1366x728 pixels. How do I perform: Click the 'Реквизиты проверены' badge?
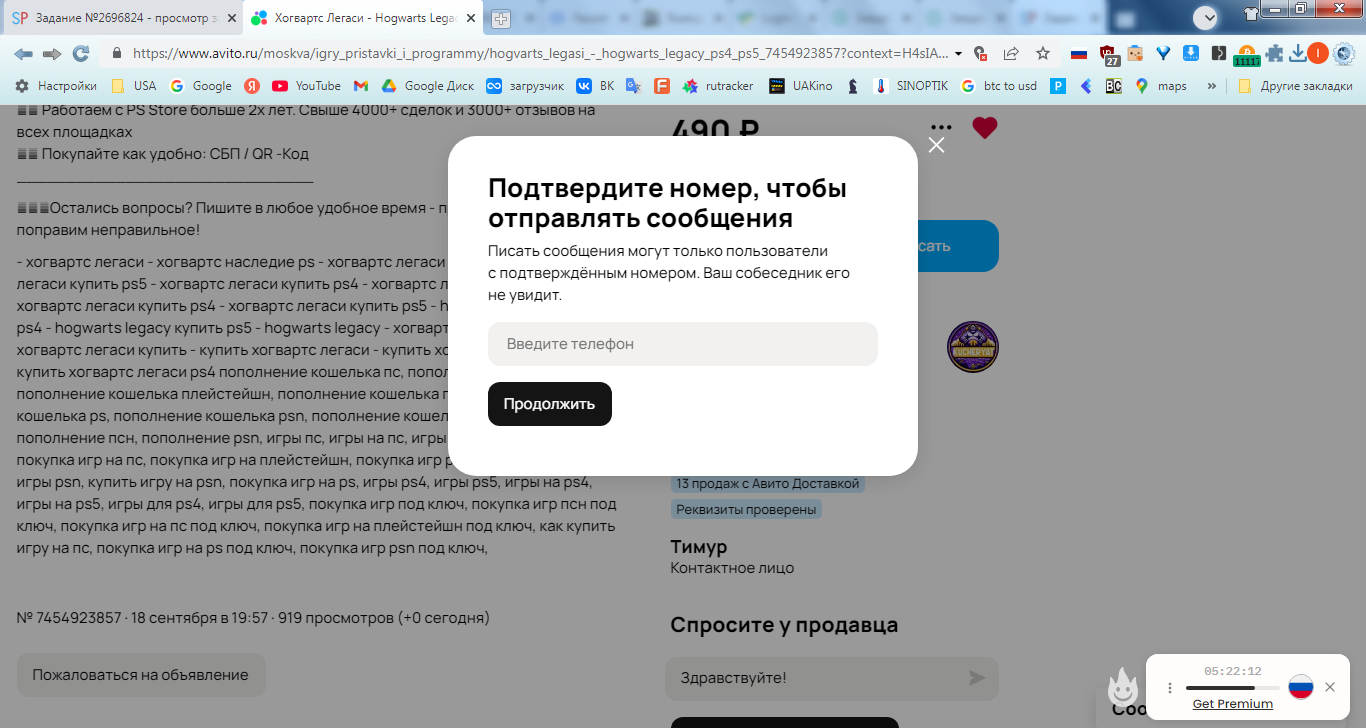pos(746,509)
